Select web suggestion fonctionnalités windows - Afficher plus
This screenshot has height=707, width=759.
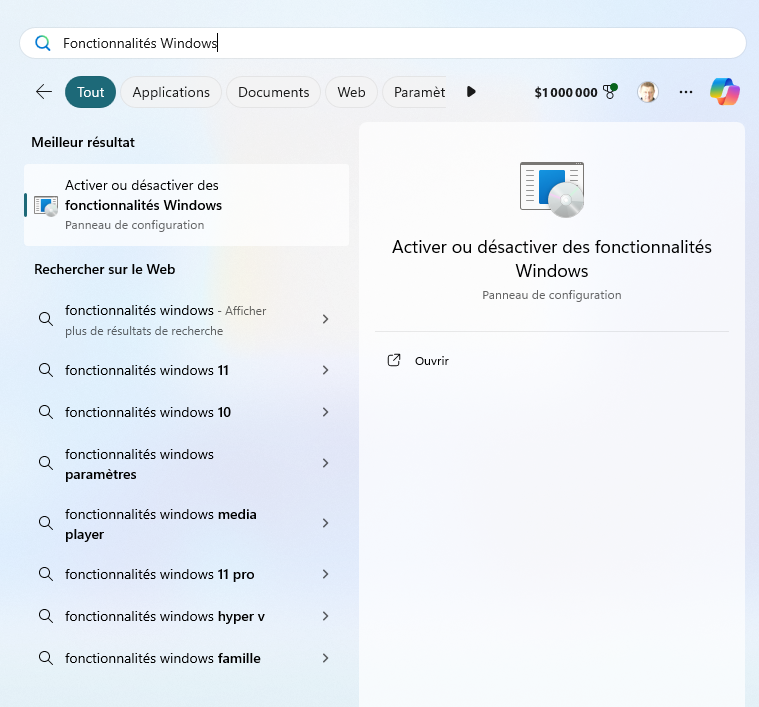pos(186,320)
